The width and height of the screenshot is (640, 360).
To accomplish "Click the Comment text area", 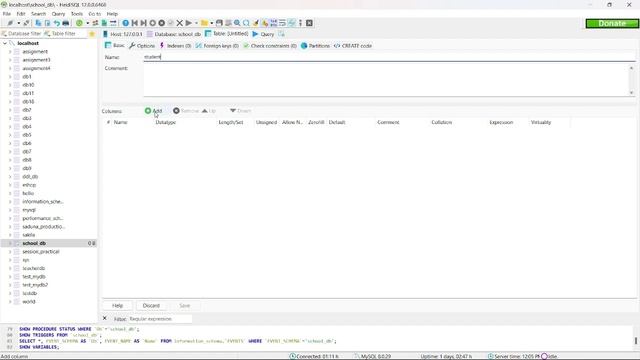I will coord(386,80).
